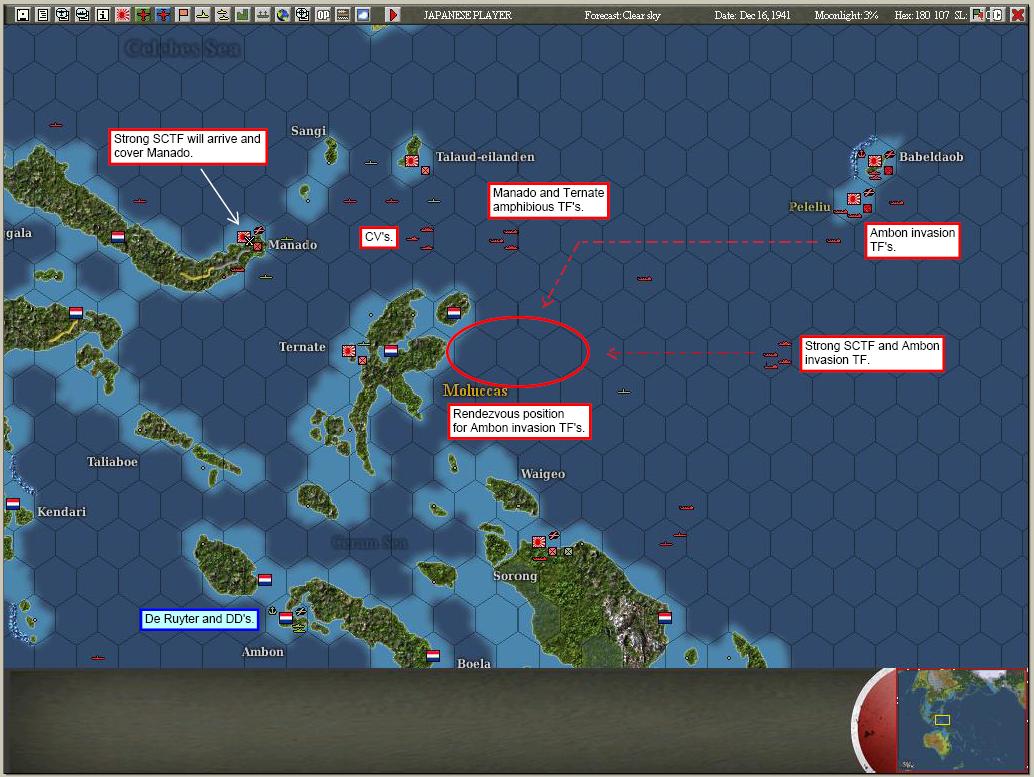Click the weather cloud toolbar icon

click(x=363, y=15)
